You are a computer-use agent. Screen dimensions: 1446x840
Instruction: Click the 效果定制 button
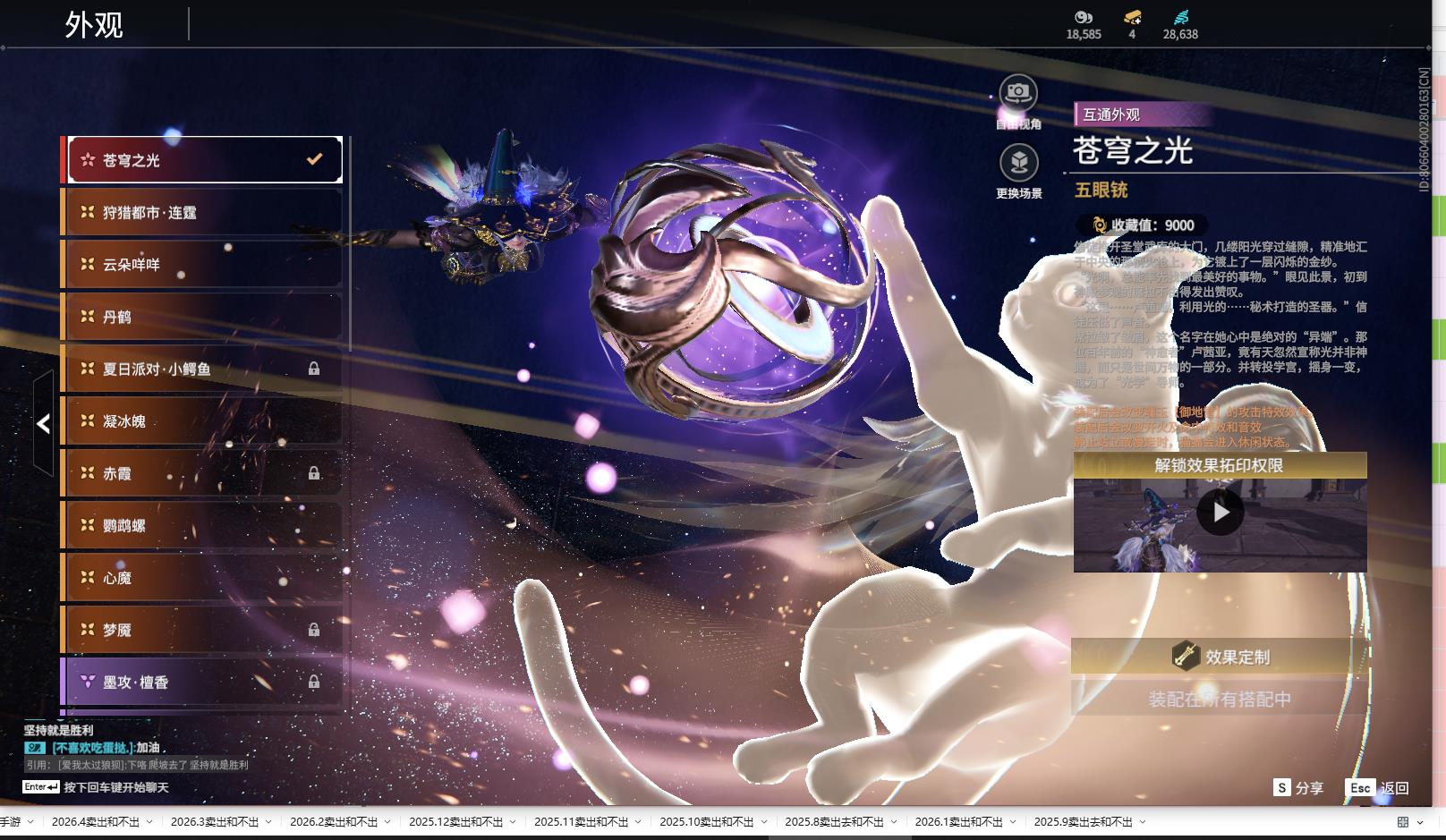click(1219, 657)
